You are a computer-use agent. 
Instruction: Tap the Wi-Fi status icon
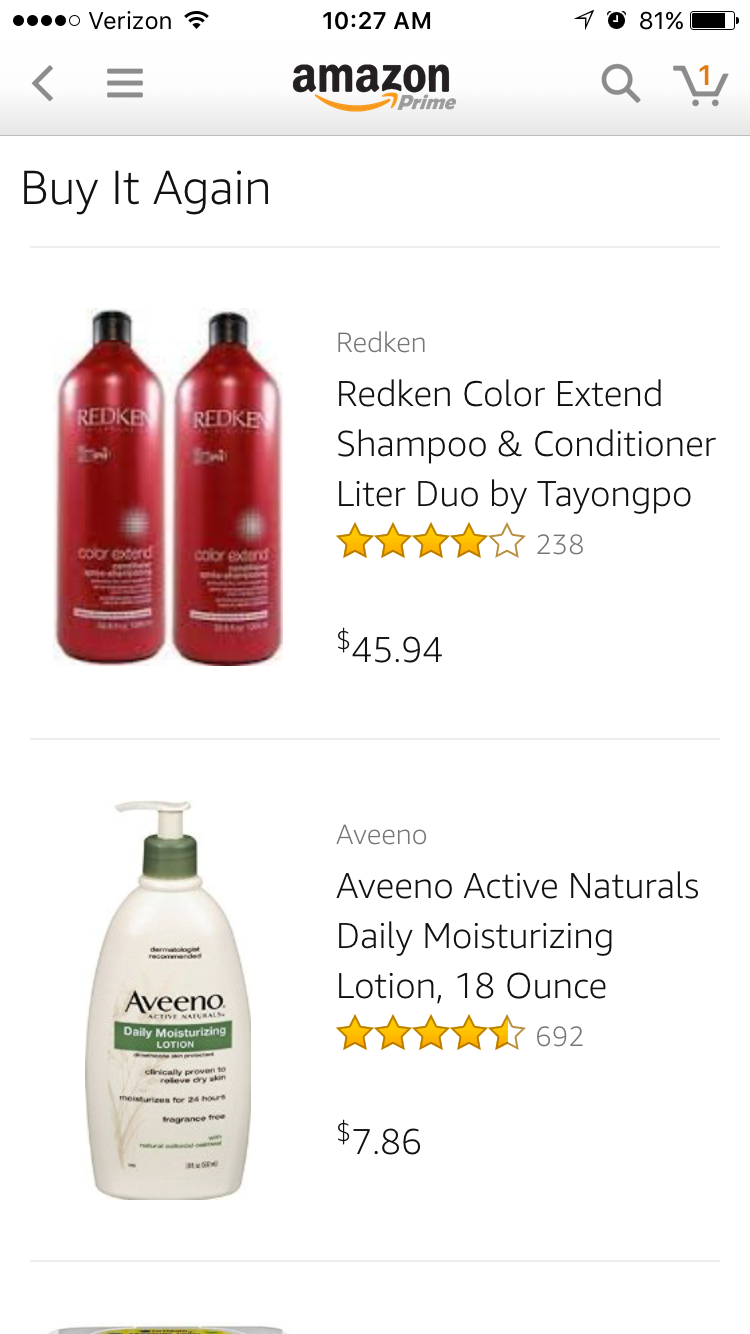click(197, 20)
